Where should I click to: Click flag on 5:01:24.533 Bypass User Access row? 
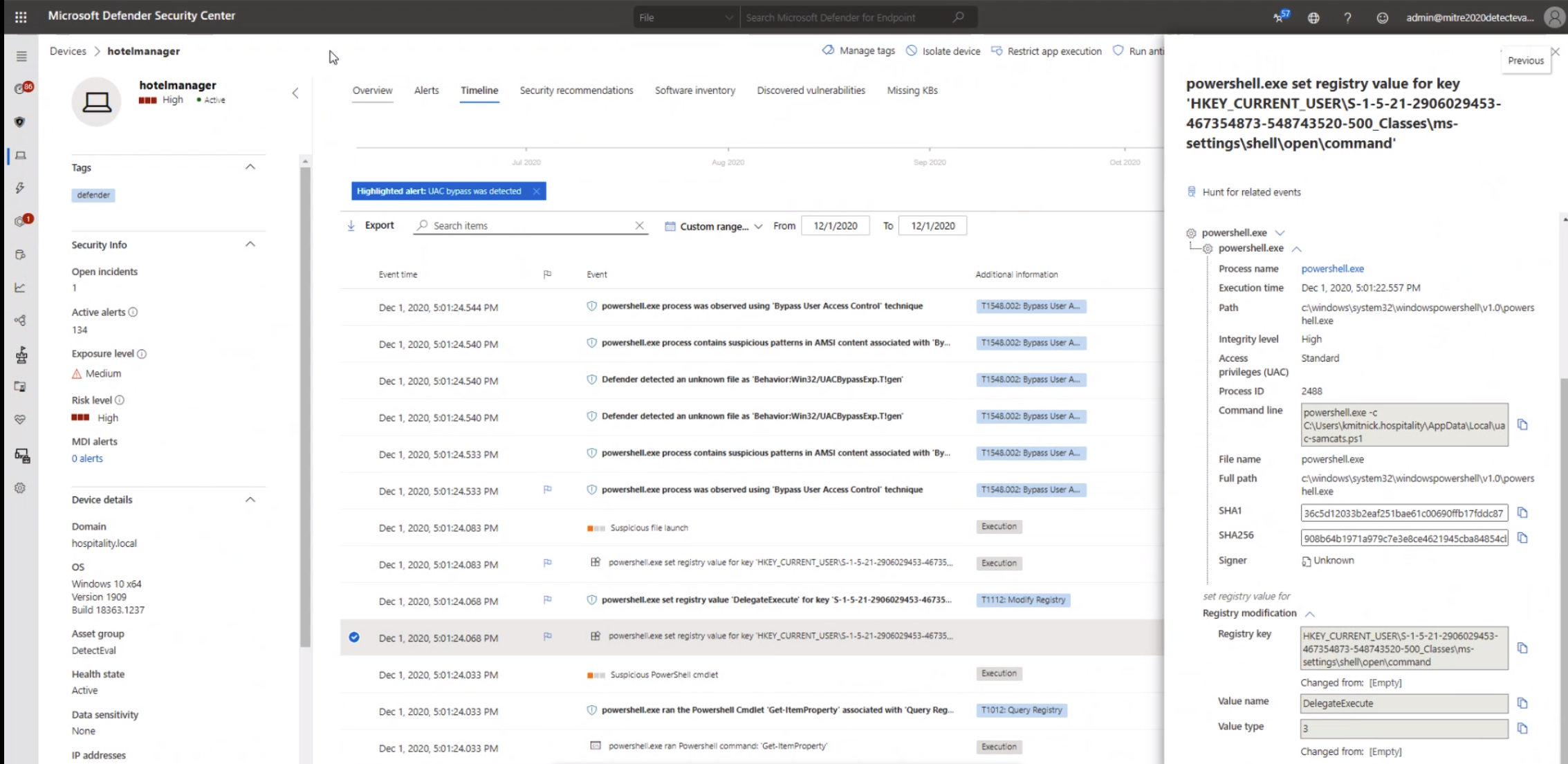click(547, 490)
